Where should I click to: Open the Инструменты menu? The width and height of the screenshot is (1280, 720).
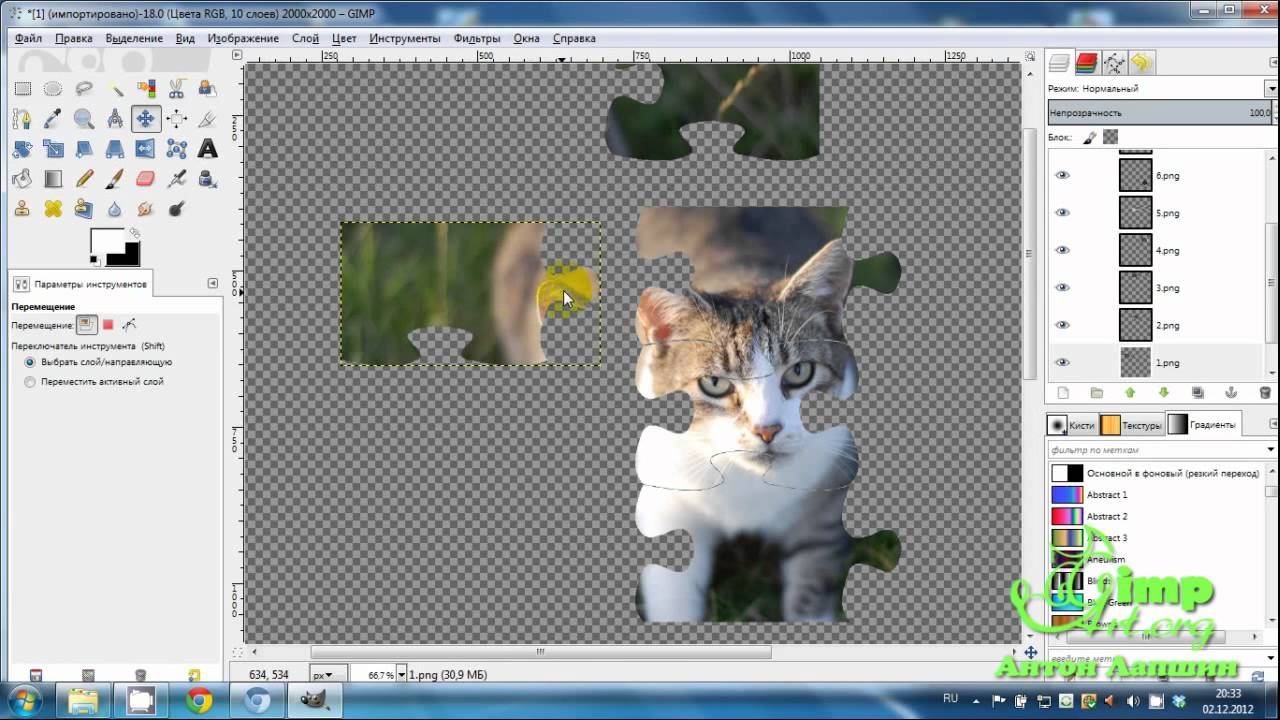(405, 38)
